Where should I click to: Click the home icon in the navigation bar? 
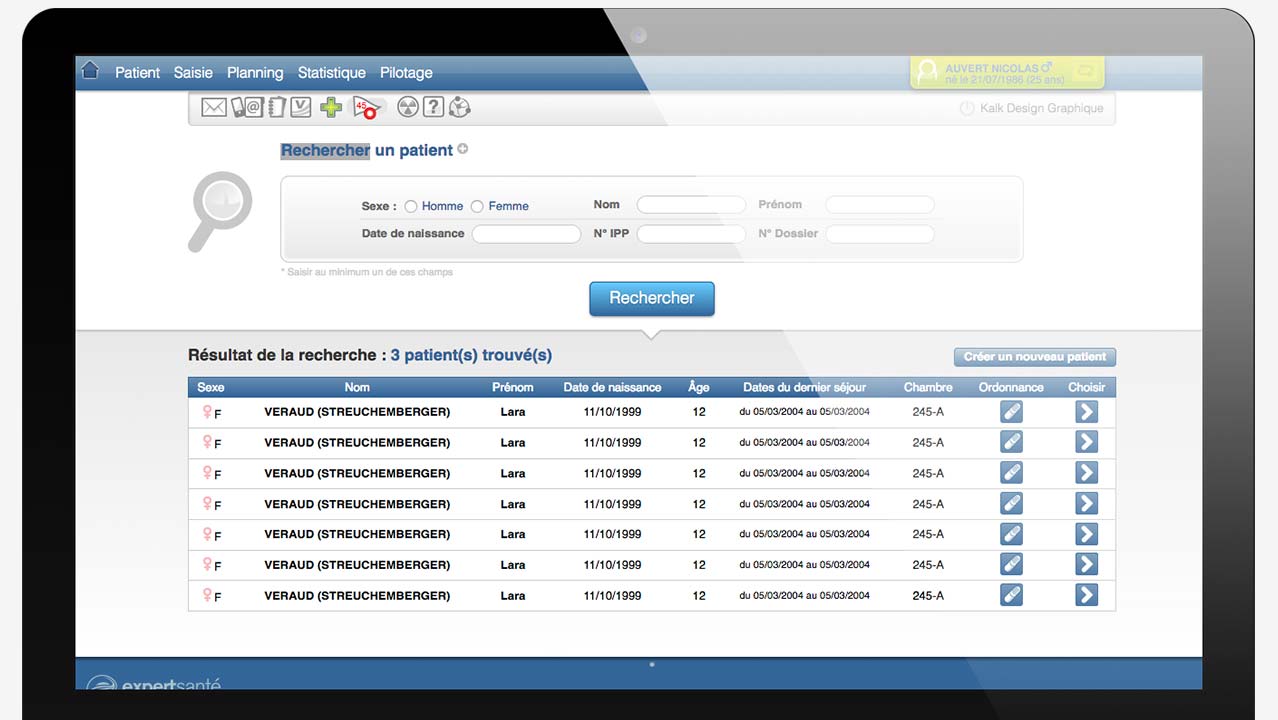click(x=90, y=71)
